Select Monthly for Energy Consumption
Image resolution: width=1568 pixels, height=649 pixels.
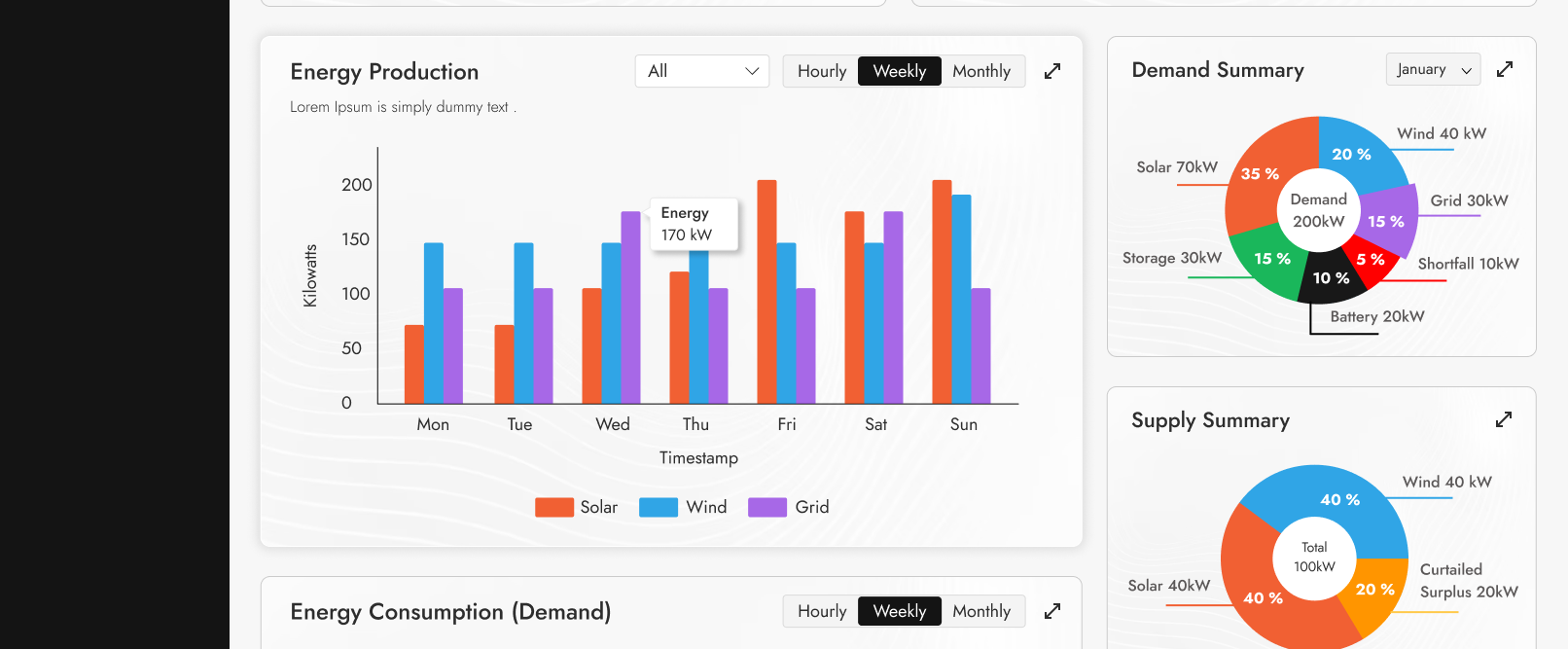click(980, 611)
